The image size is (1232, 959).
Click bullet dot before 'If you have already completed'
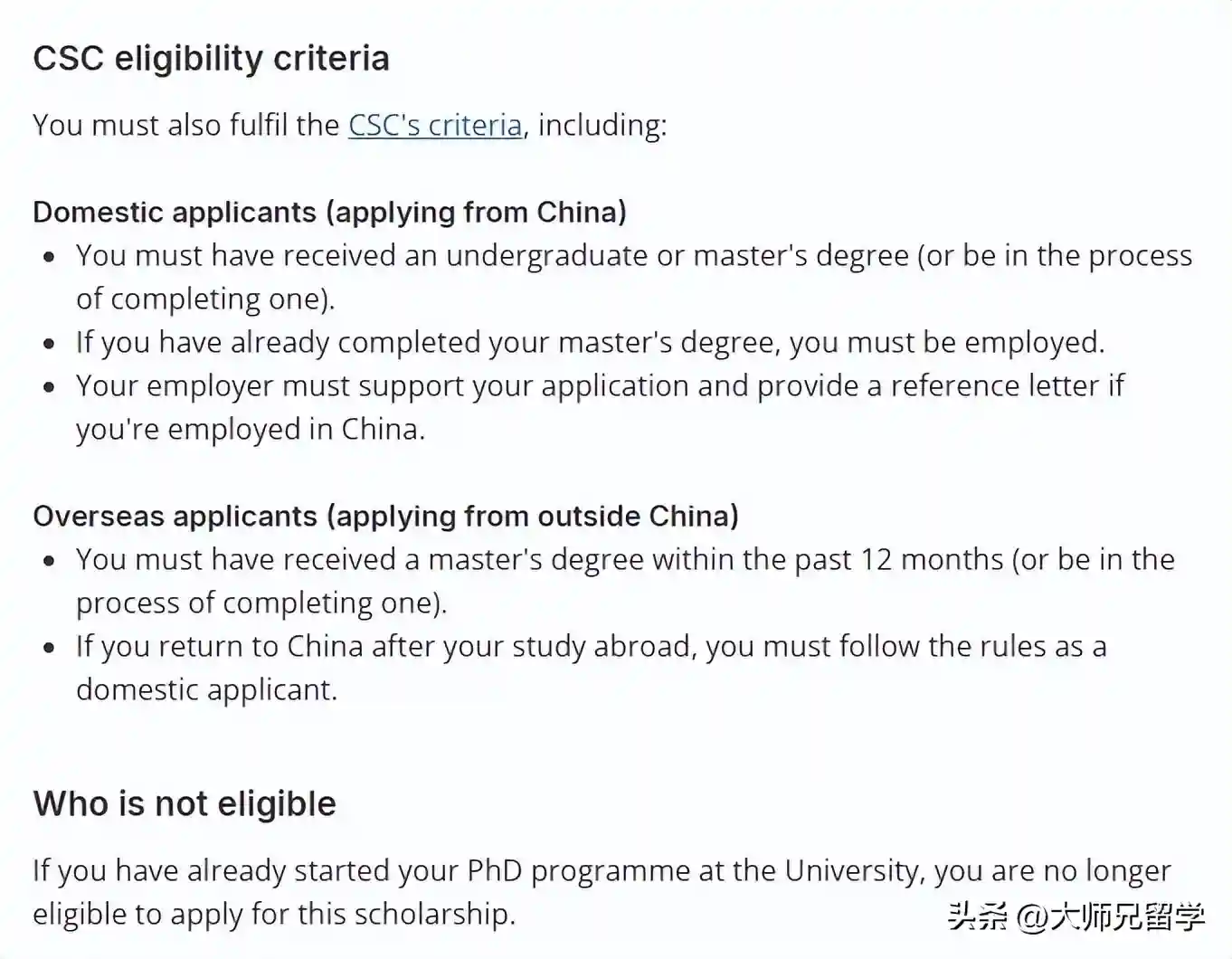(50, 344)
